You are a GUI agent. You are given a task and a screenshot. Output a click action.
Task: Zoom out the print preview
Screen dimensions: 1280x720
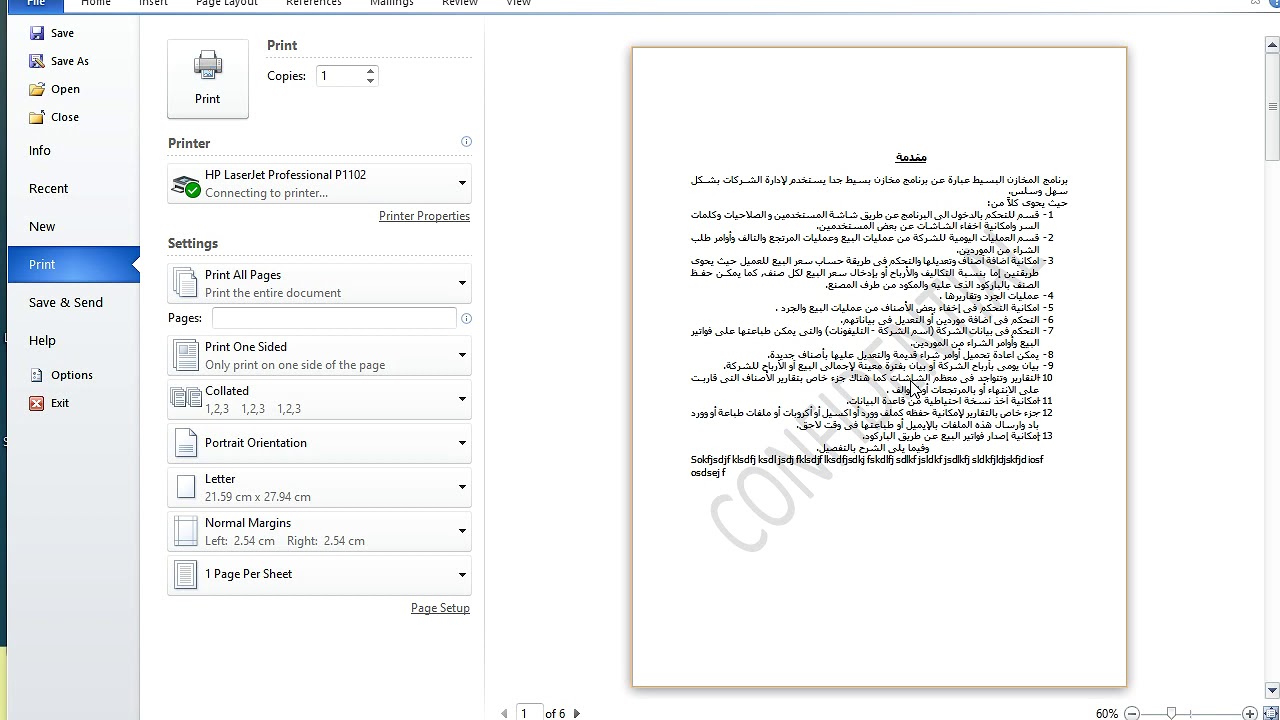(x=1132, y=713)
